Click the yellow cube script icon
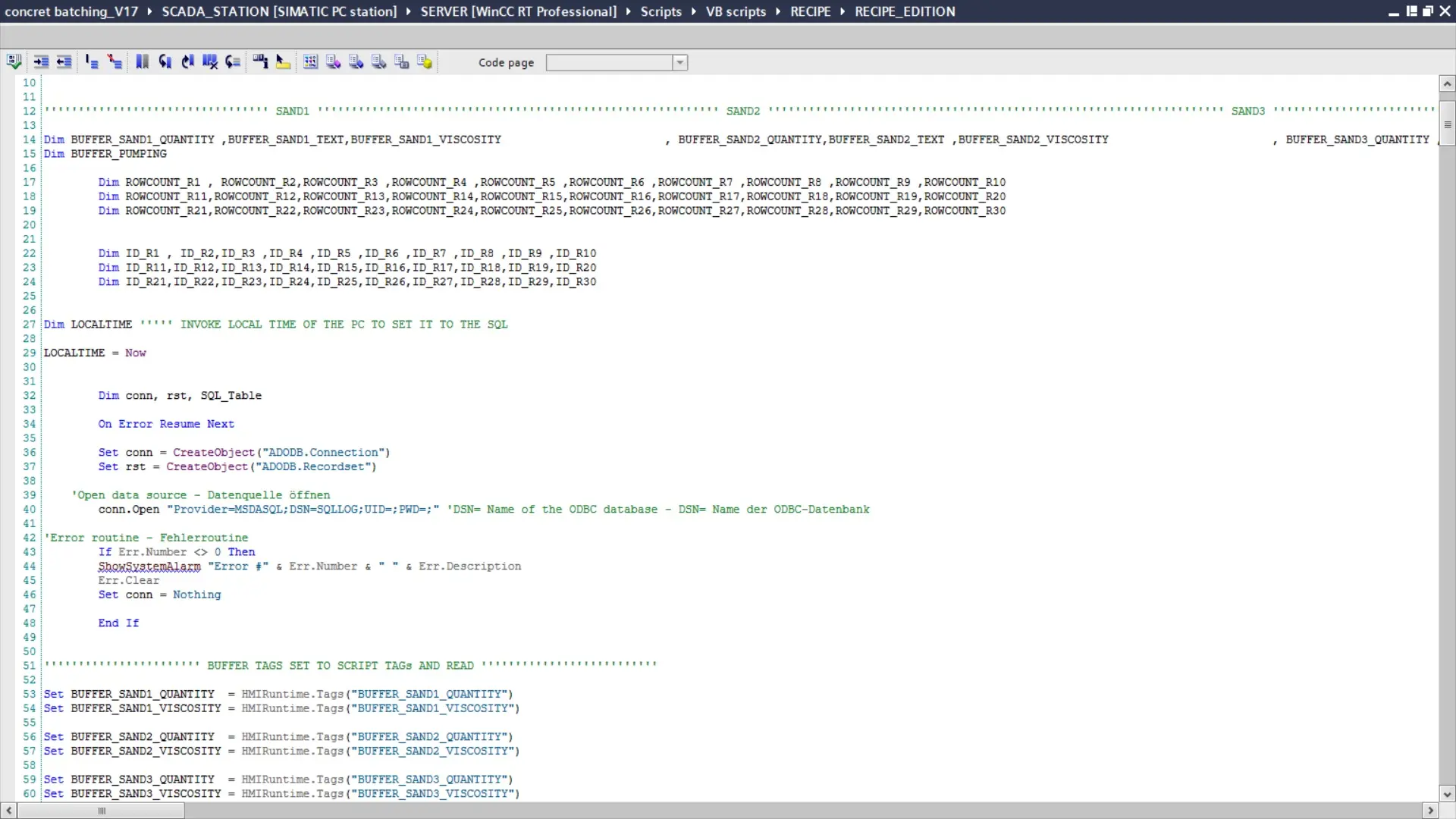The width and height of the screenshot is (1456, 819). point(425,62)
